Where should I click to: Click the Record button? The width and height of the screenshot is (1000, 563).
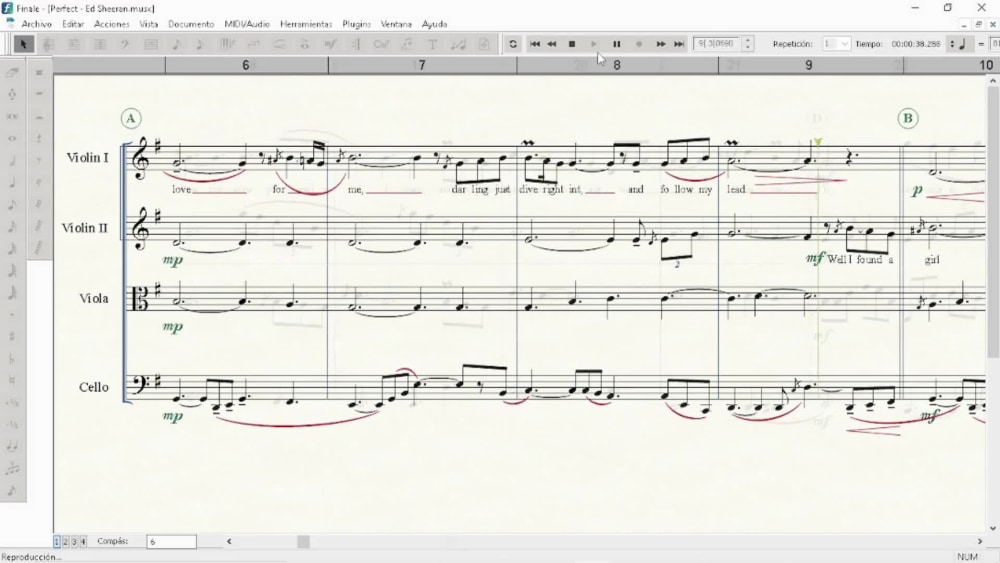point(639,44)
